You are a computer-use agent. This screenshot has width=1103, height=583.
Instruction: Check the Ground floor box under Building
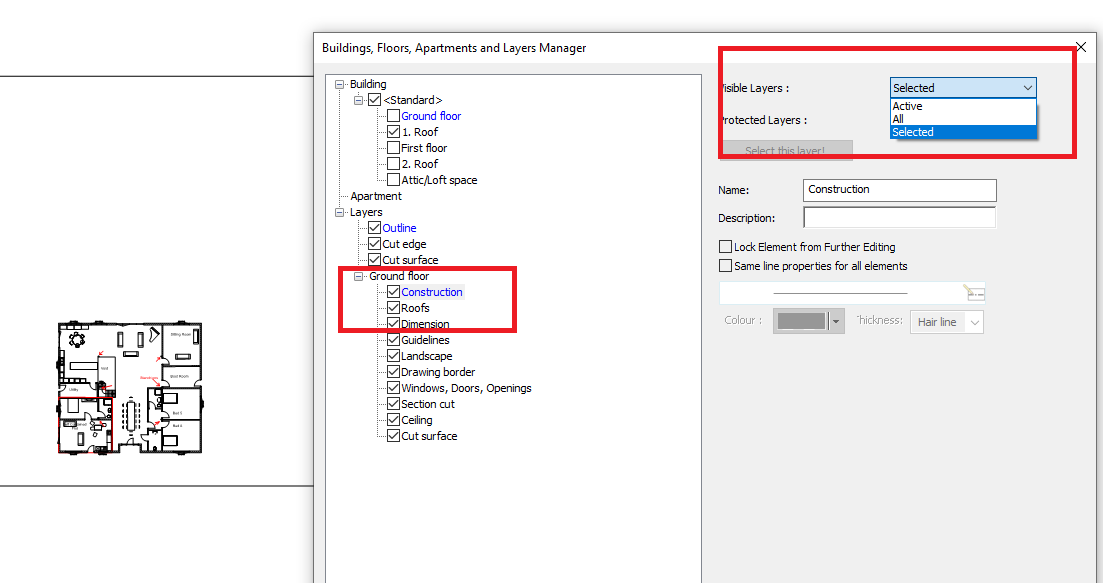click(x=394, y=116)
